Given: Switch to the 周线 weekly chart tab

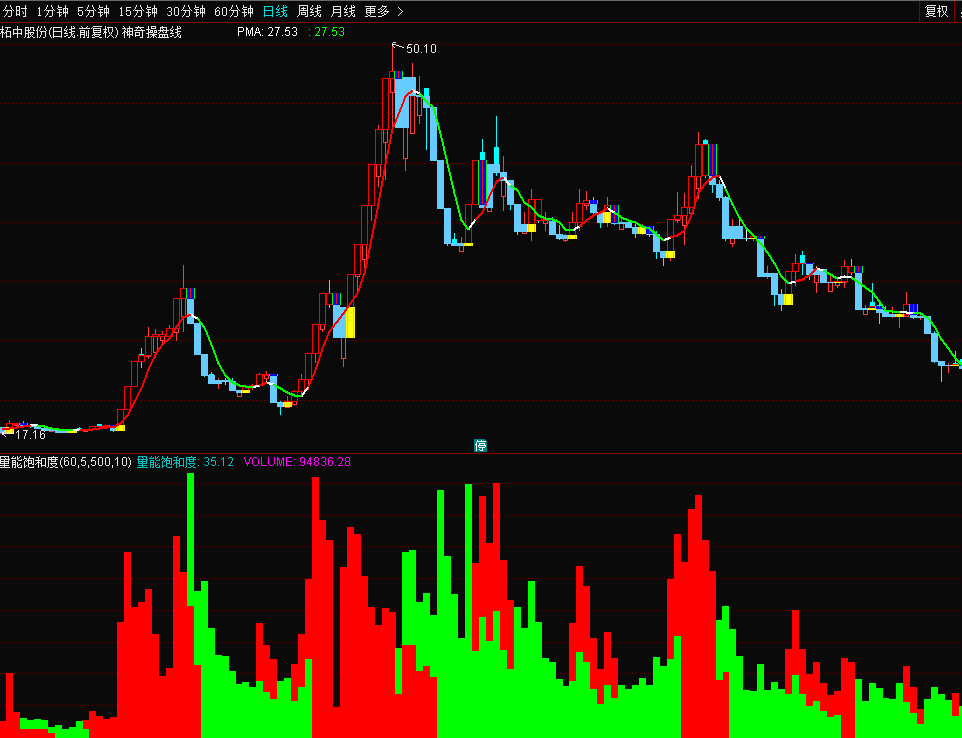Looking at the screenshot, I should [x=309, y=11].
